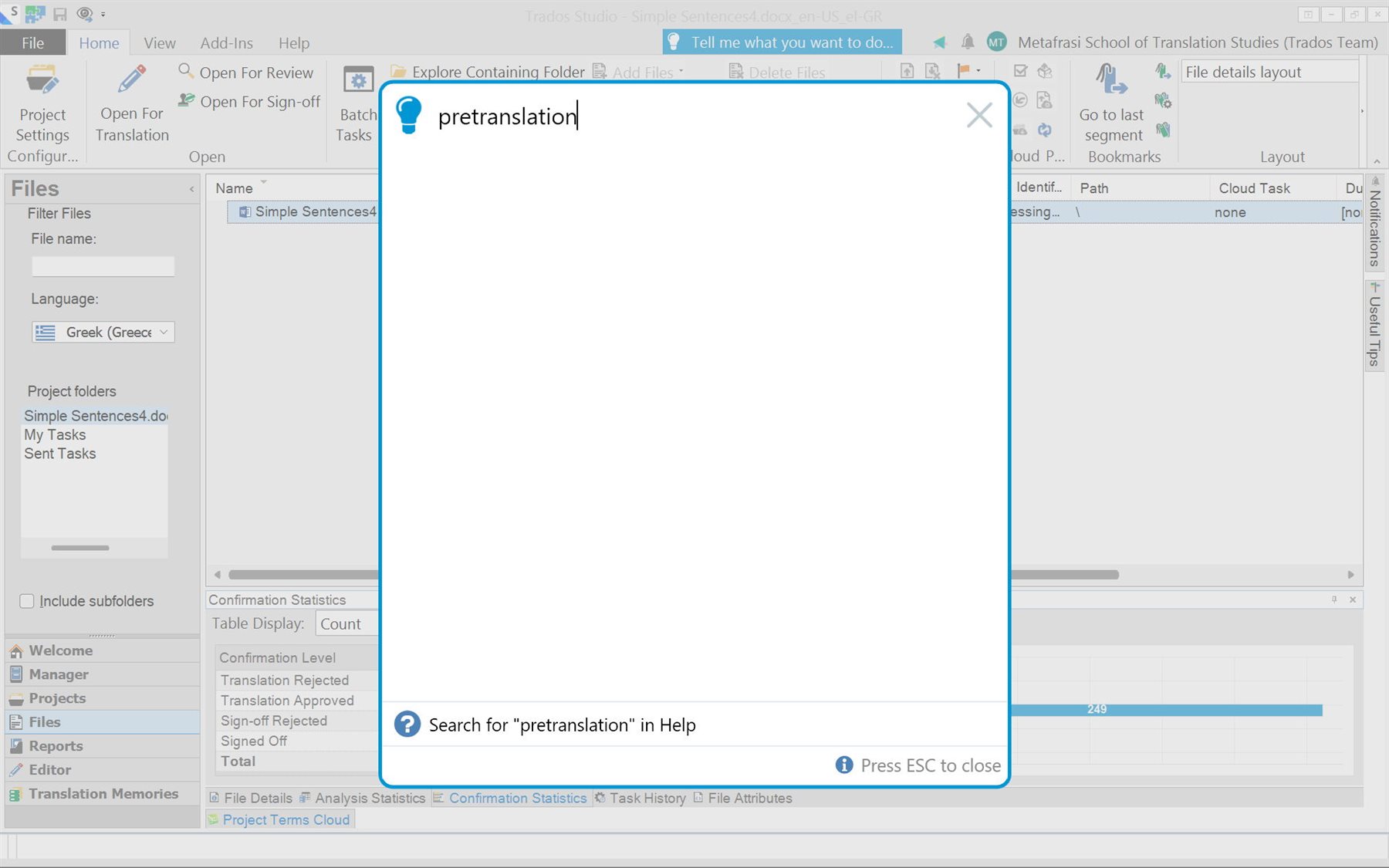1389x868 pixels.
Task: Enable the Include subfolders checkbox
Action: (x=27, y=601)
